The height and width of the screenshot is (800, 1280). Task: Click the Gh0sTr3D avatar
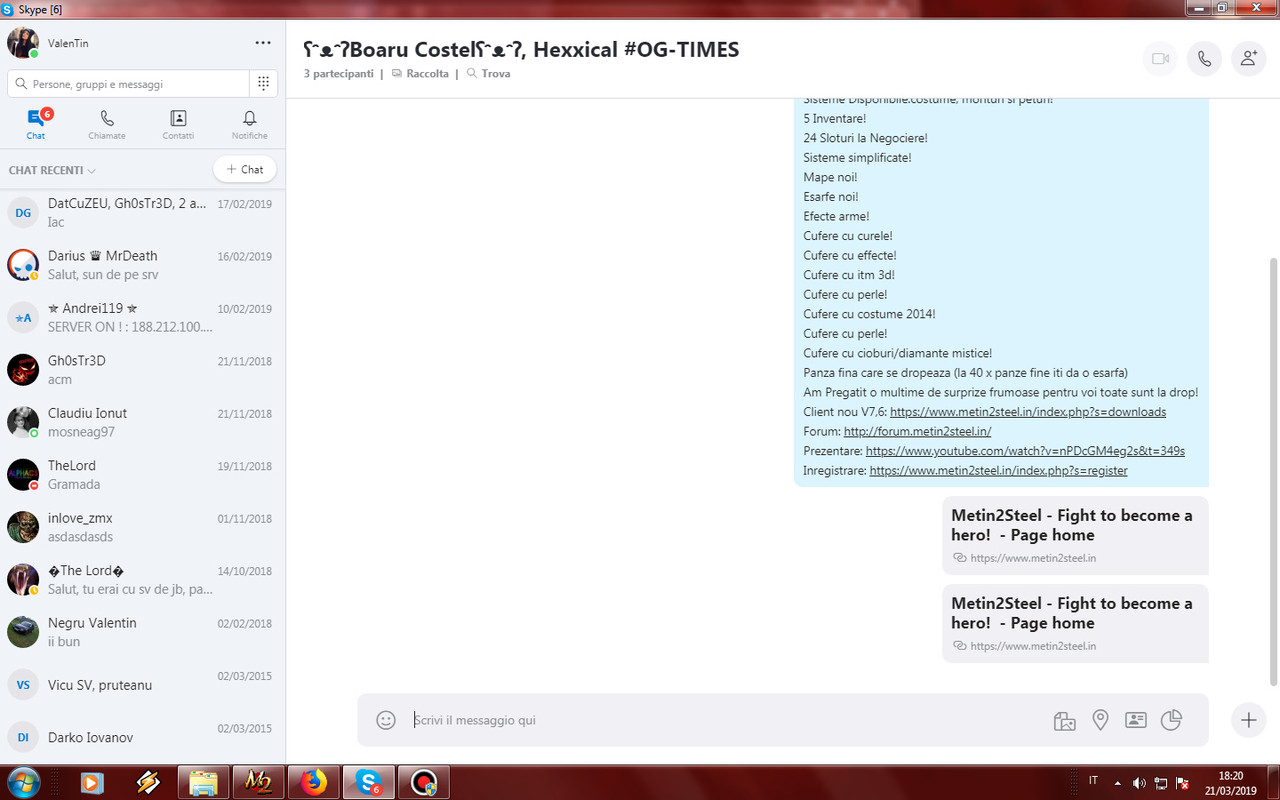pyautogui.click(x=23, y=370)
